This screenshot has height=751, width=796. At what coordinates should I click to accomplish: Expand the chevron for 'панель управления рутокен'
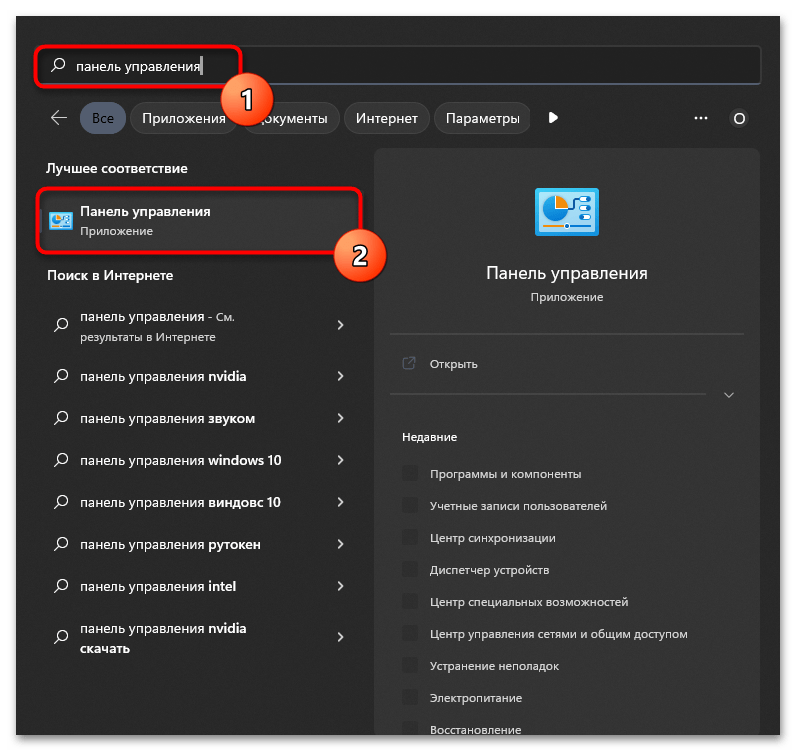(341, 544)
